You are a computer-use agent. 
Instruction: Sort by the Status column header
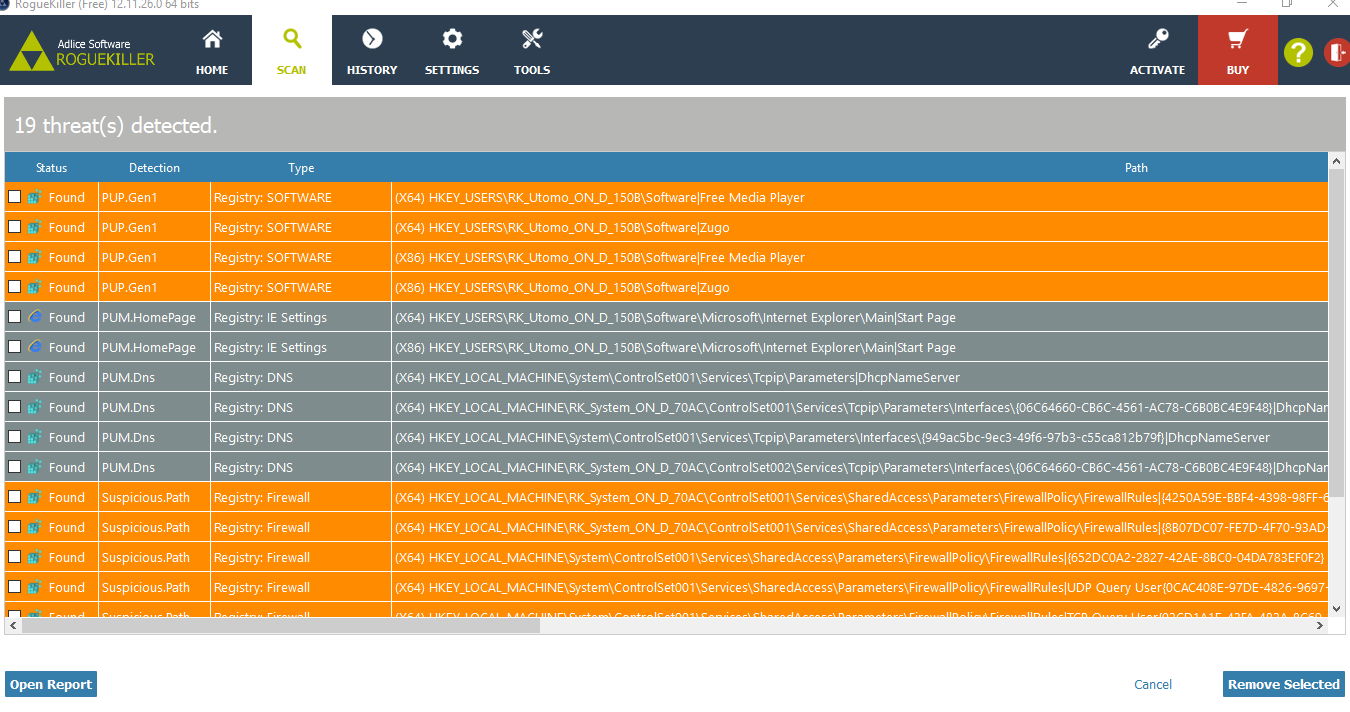[x=52, y=168]
